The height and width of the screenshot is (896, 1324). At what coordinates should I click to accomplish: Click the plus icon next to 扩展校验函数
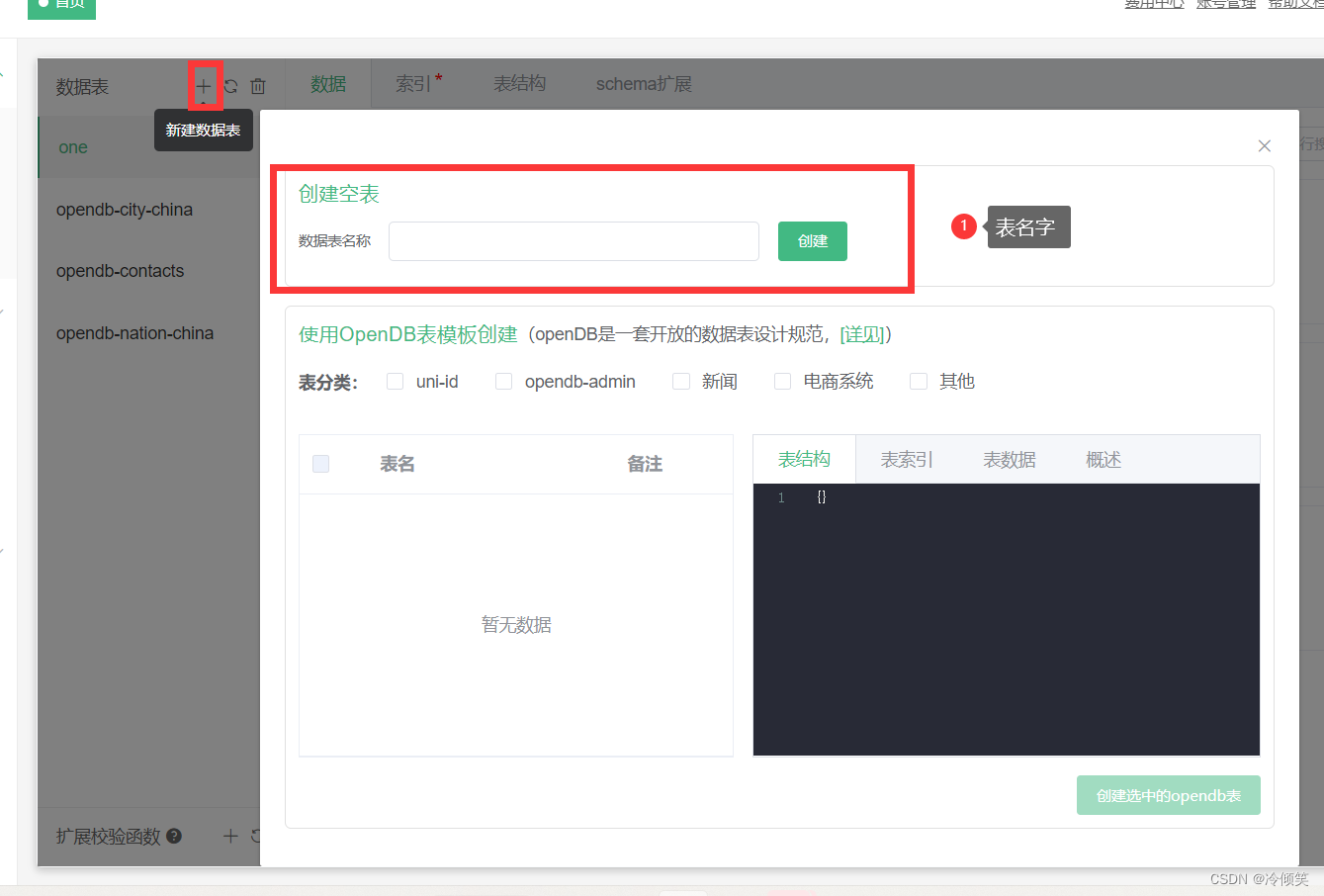click(x=230, y=836)
